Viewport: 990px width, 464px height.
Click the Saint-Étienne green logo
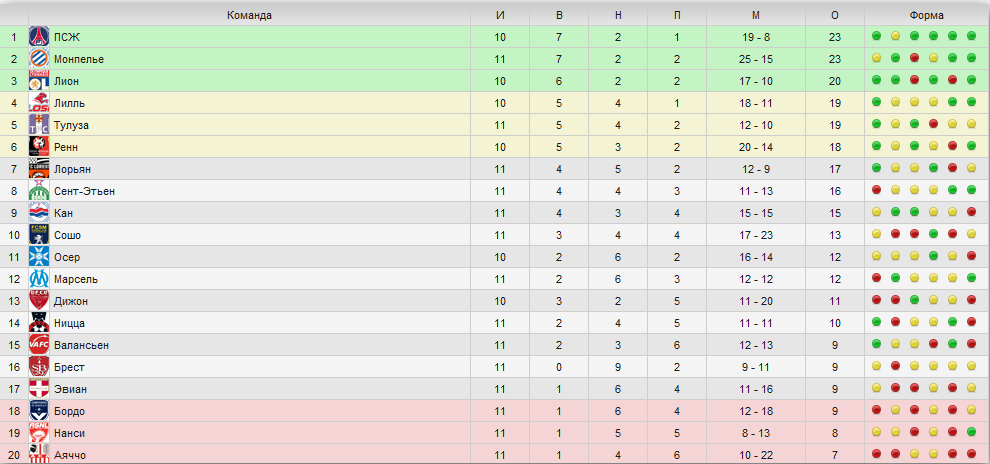[39, 191]
